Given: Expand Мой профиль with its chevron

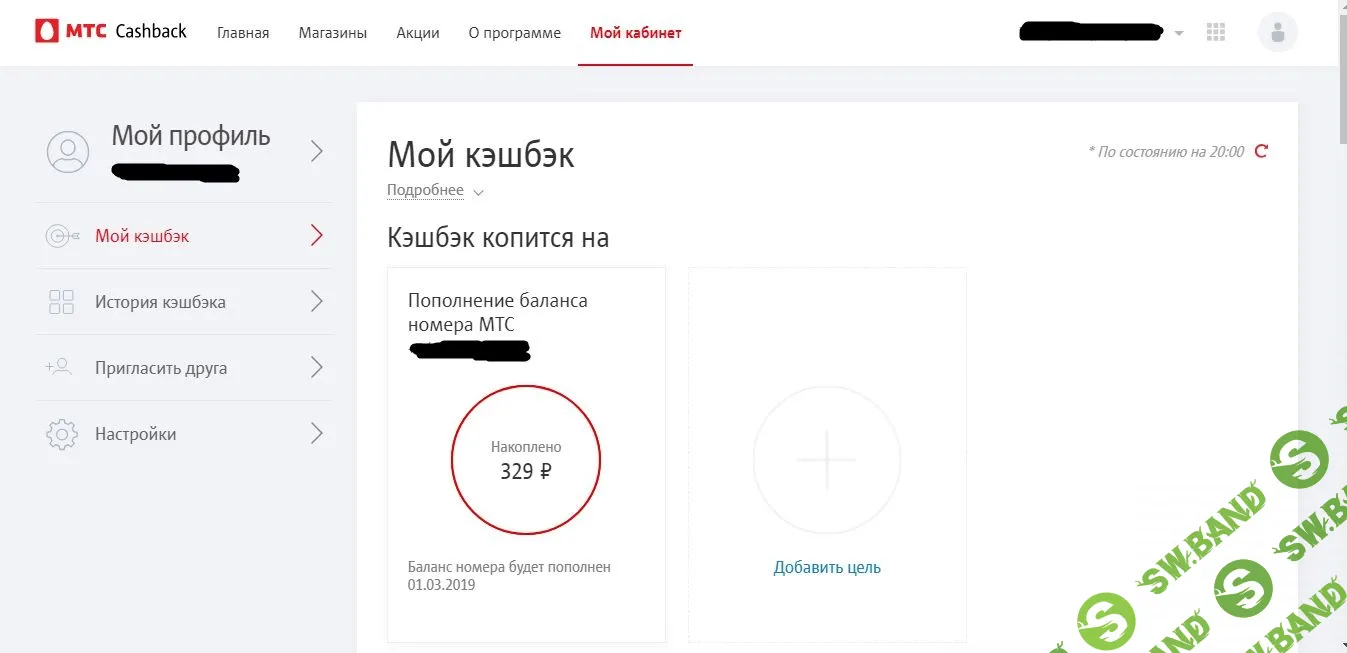Looking at the screenshot, I should pyautogui.click(x=316, y=150).
